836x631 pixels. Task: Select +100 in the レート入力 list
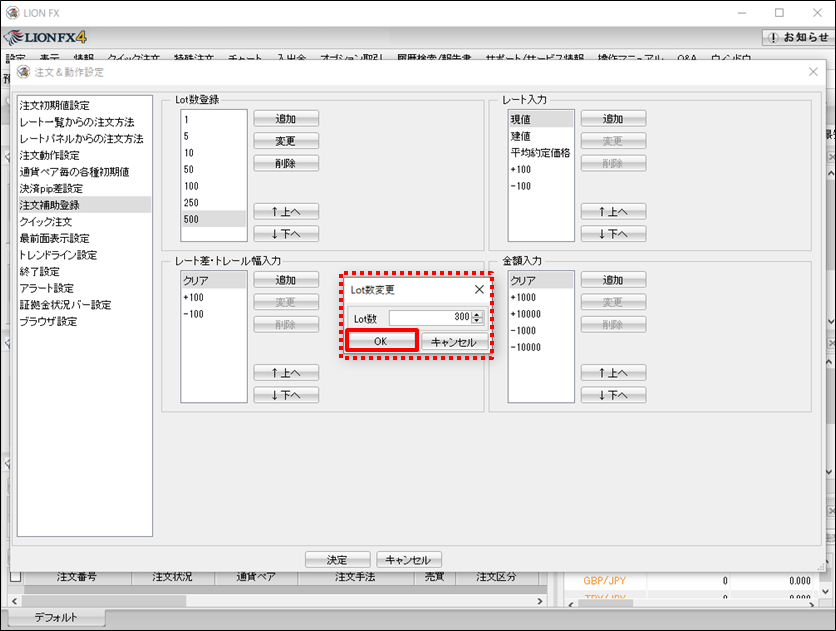click(x=541, y=169)
